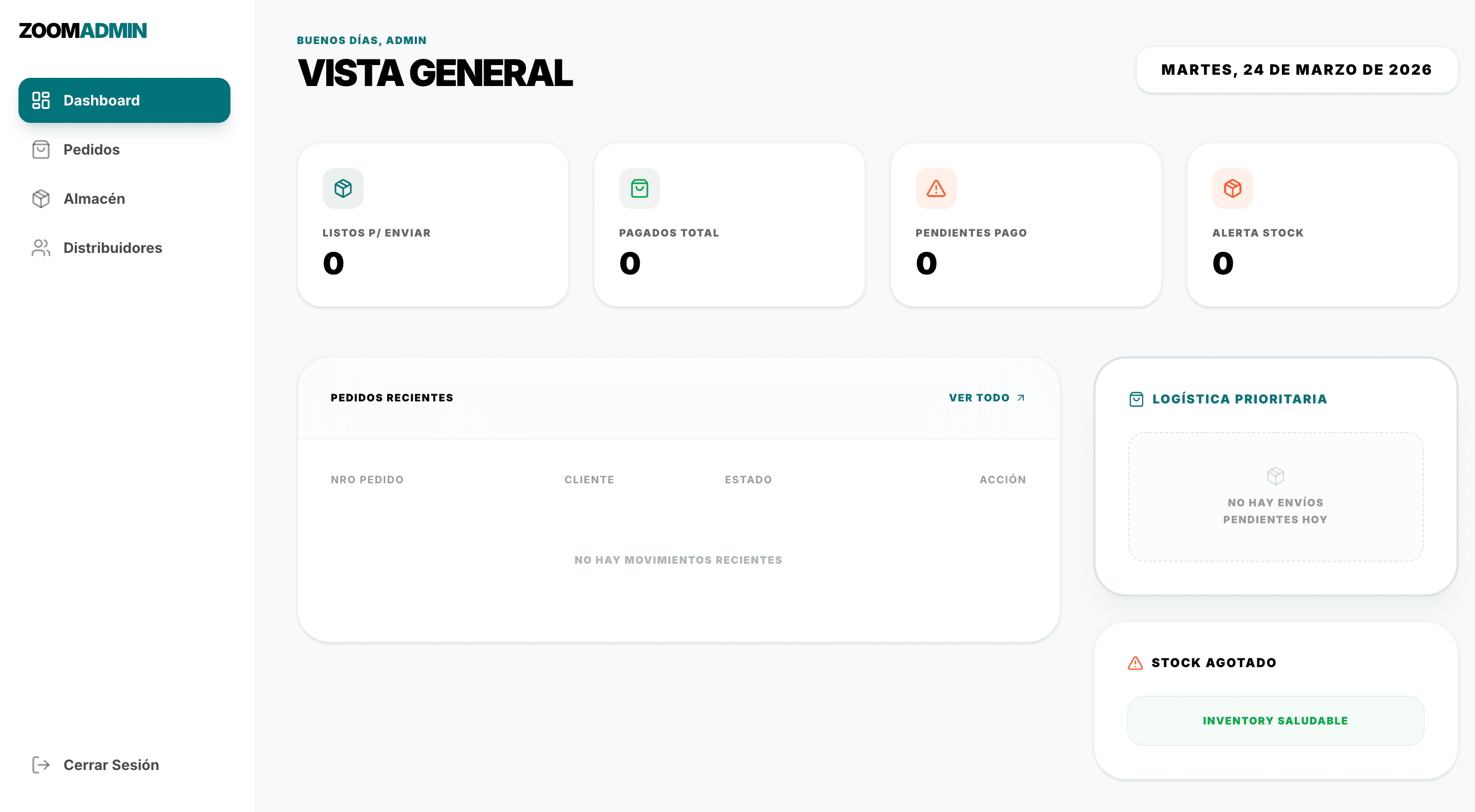Click the package icon on Listos P/ Enviar card
This screenshot has height=812, width=1475.
coord(343,188)
